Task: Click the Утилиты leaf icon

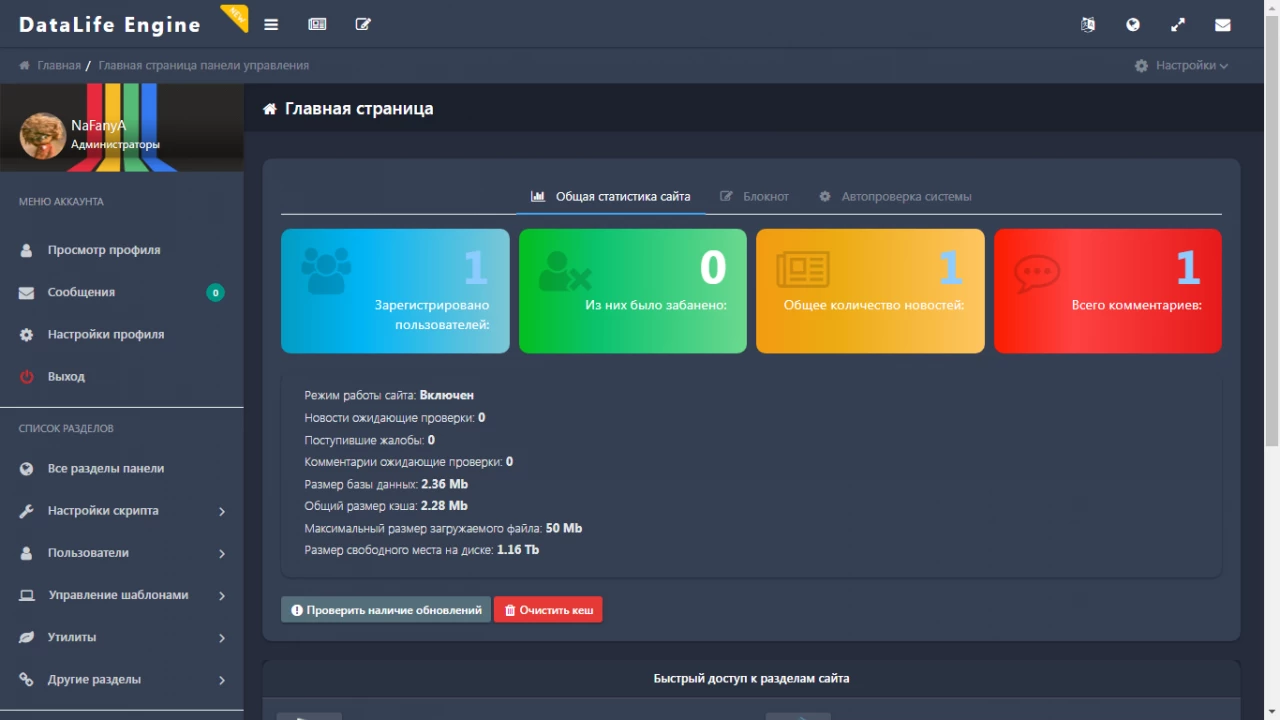Action: click(x=27, y=637)
